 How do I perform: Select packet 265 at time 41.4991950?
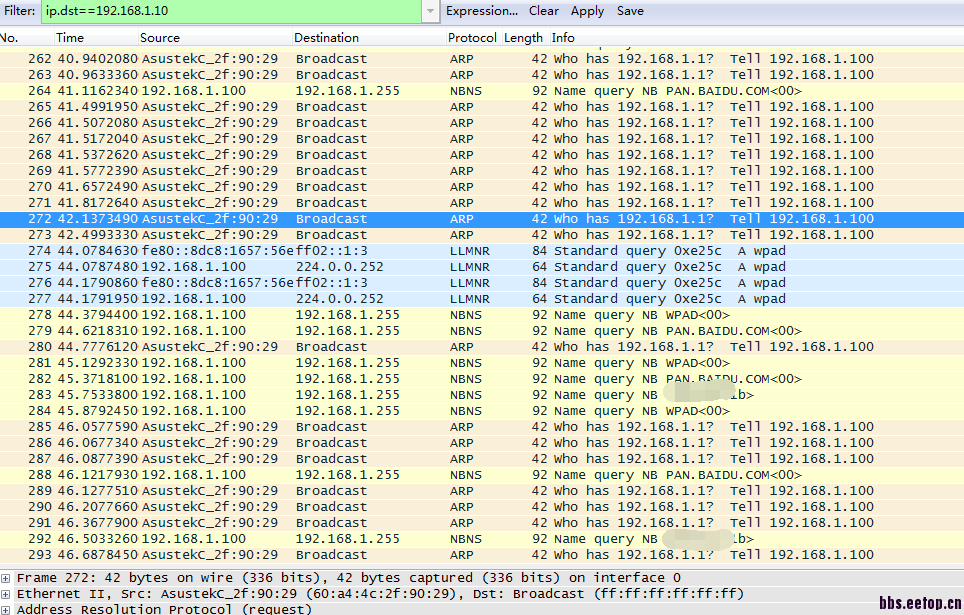(x=482, y=107)
